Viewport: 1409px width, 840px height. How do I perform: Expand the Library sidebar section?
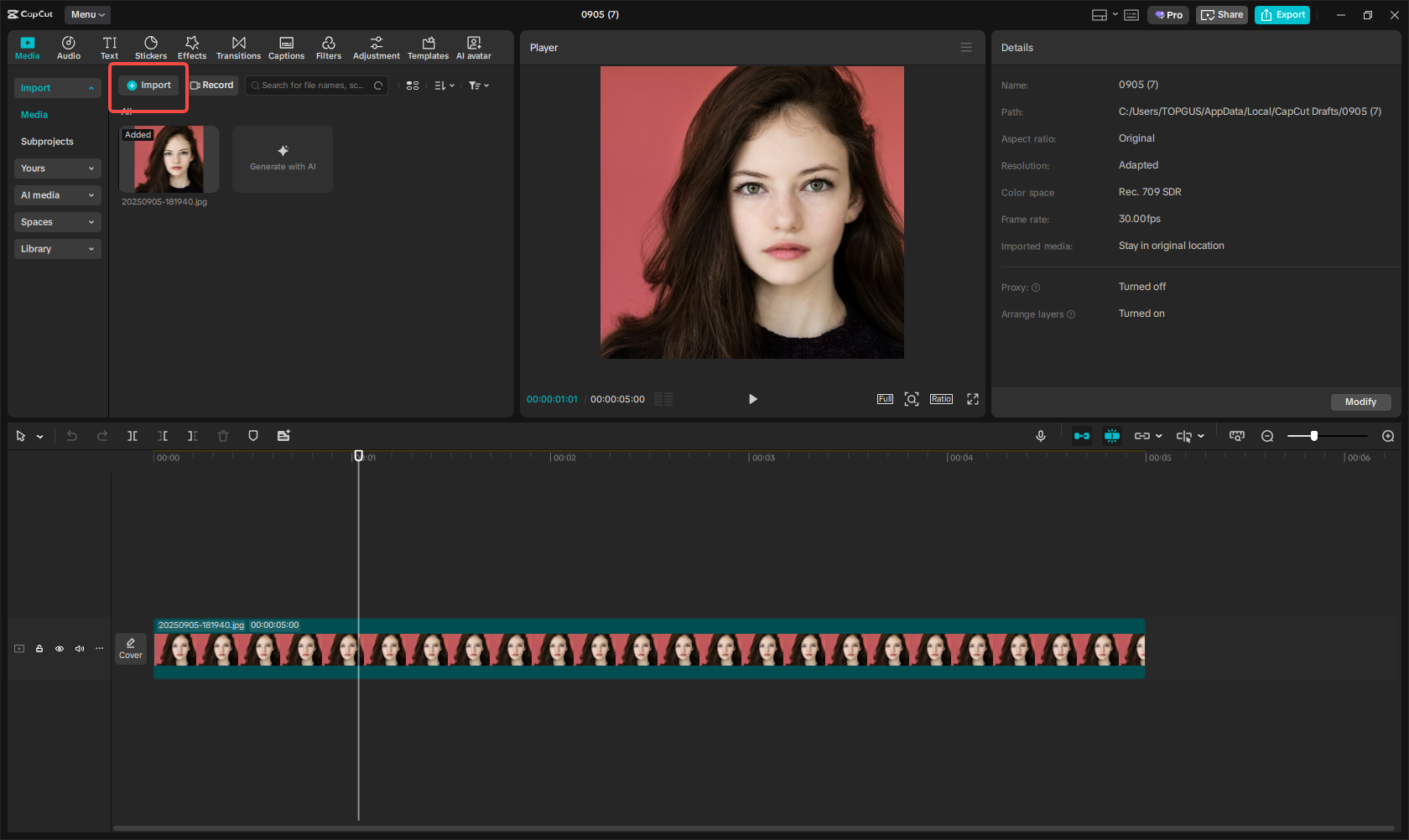[x=57, y=249]
